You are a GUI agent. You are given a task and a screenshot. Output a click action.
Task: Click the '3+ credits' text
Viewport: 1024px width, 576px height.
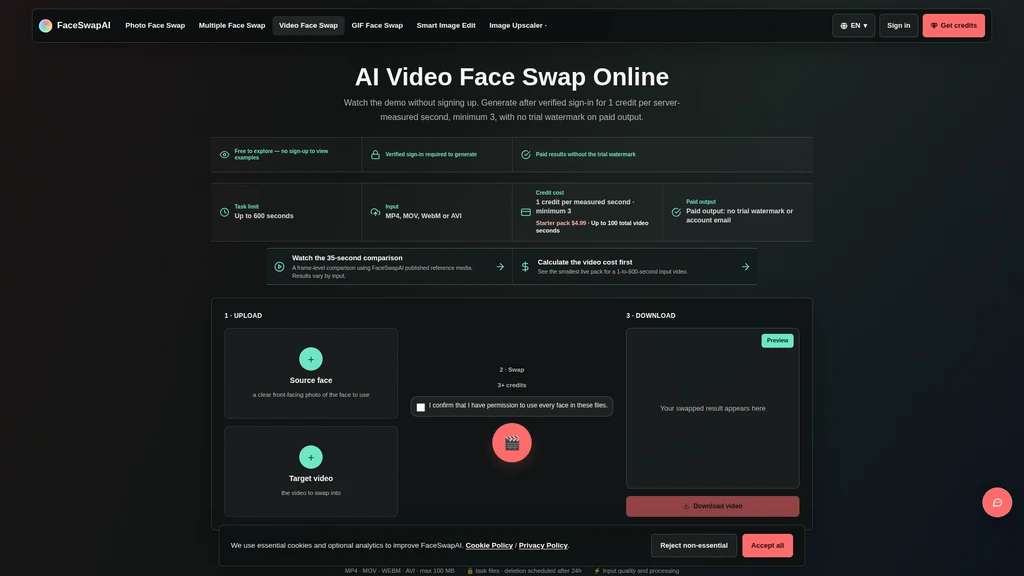(511, 385)
